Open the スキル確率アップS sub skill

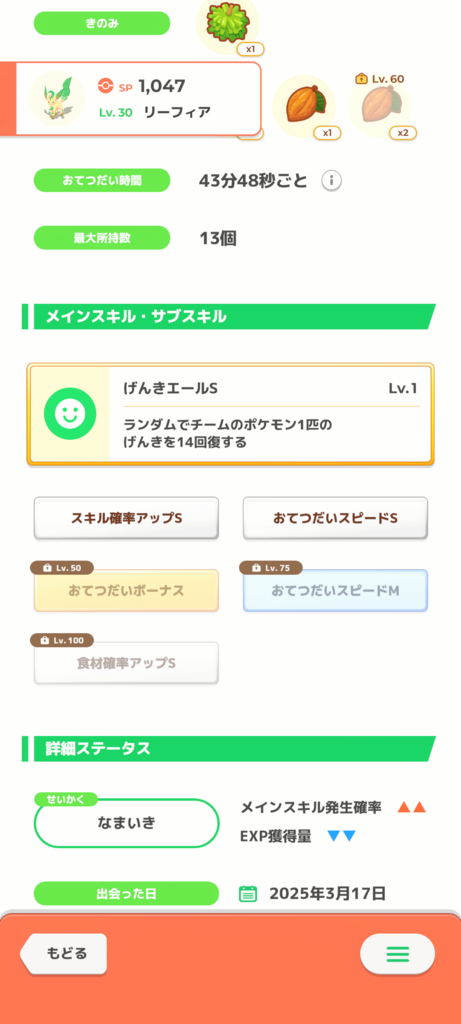click(x=126, y=518)
